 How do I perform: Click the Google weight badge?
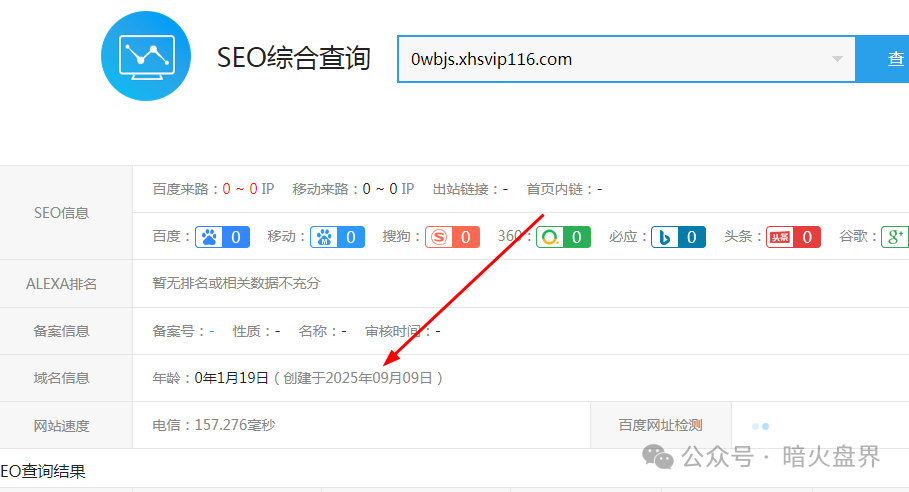[x=895, y=237]
